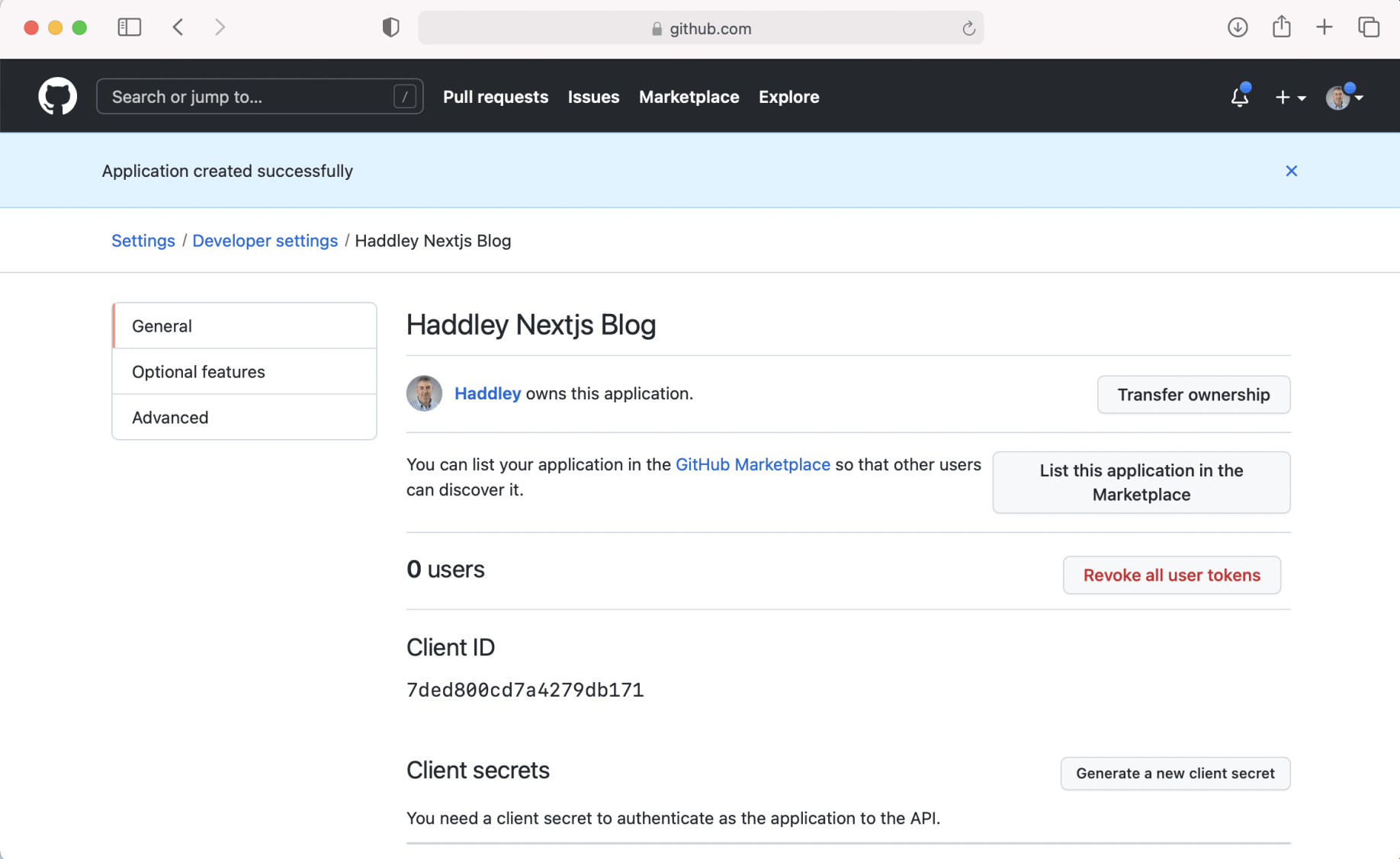Click the GitHub Octocat logo
This screenshot has height=859, width=1400.
tap(58, 97)
